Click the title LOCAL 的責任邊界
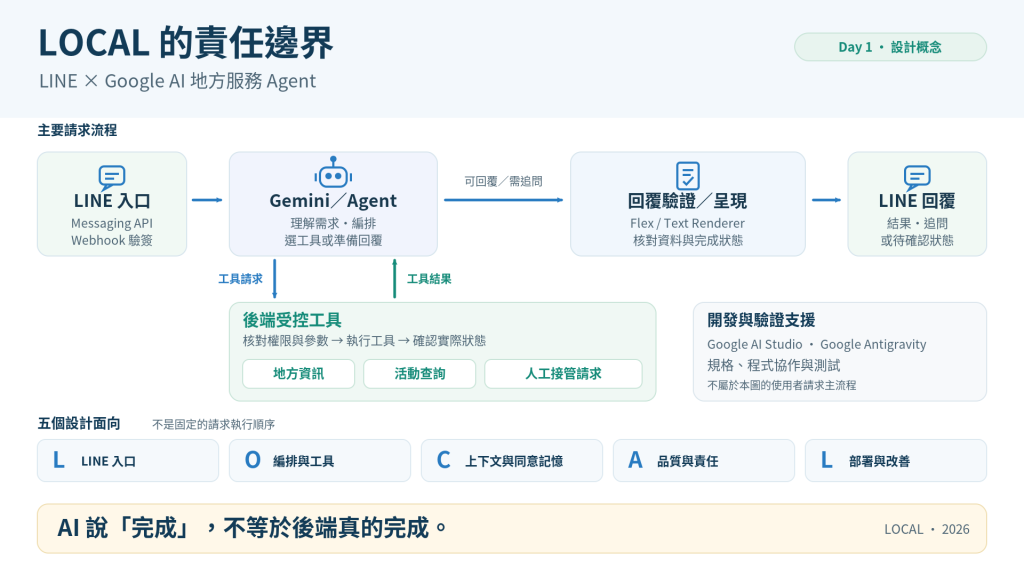The width and height of the screenshot is (1024, 576). [x=186, y=42]
